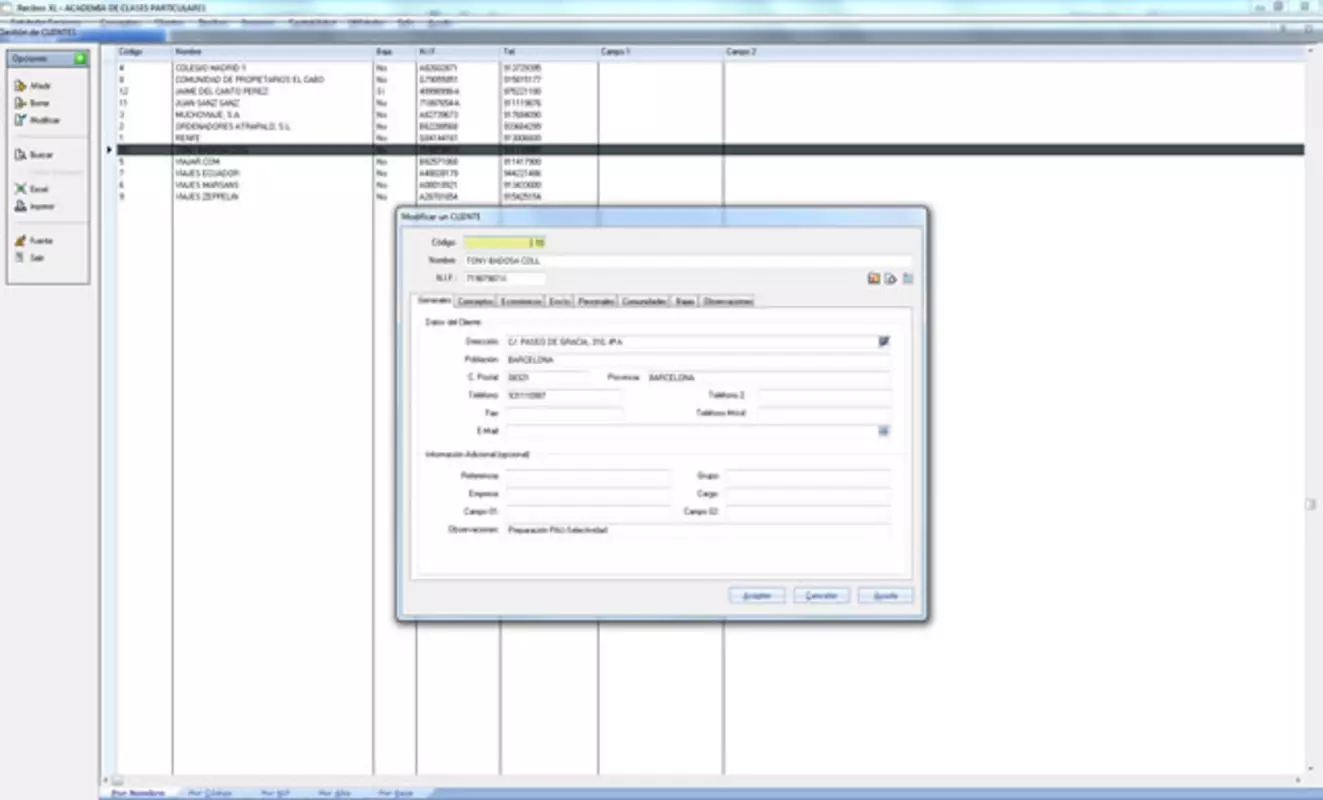This screenshot has height=800, width=1323.
Task: Select the VIAJES ZEPPELIN row
Action: (710, 196)
